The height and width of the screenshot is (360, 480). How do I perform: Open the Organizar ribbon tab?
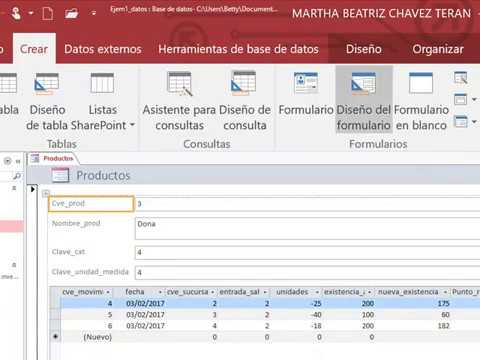[x=438, y=49]
